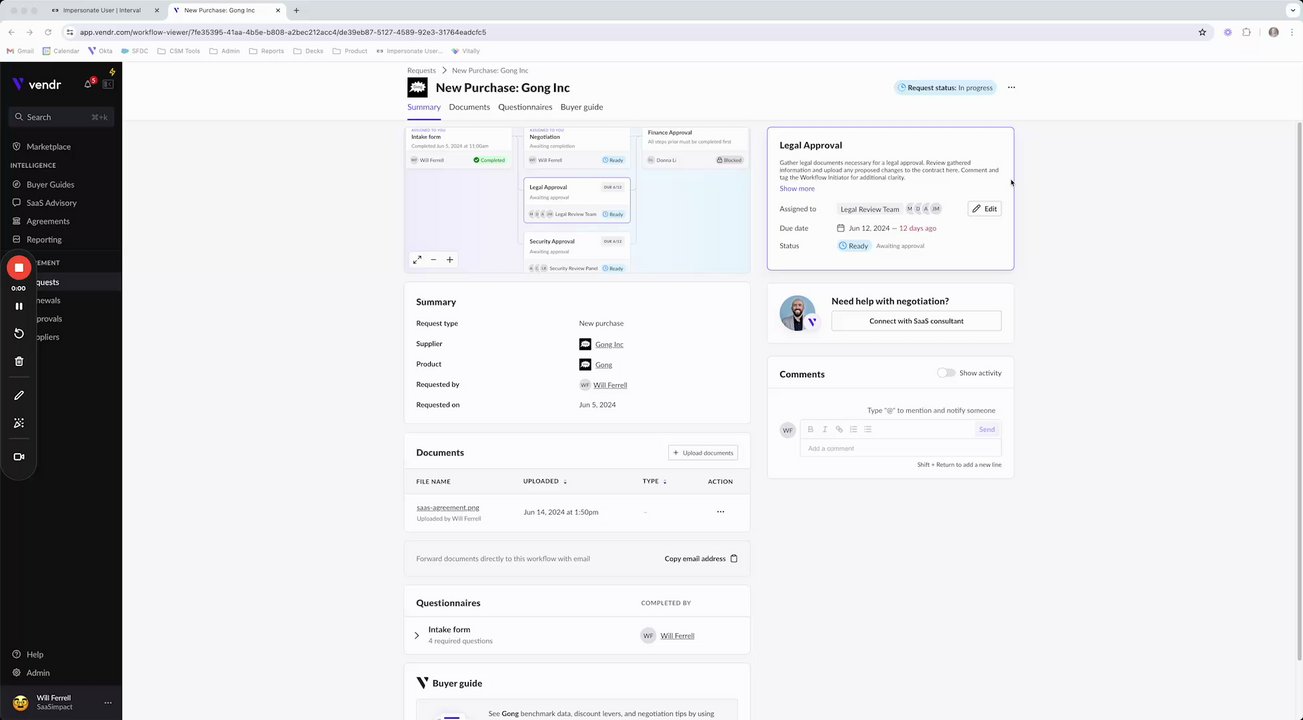Sort documents by the Type column

pos(655,481)
